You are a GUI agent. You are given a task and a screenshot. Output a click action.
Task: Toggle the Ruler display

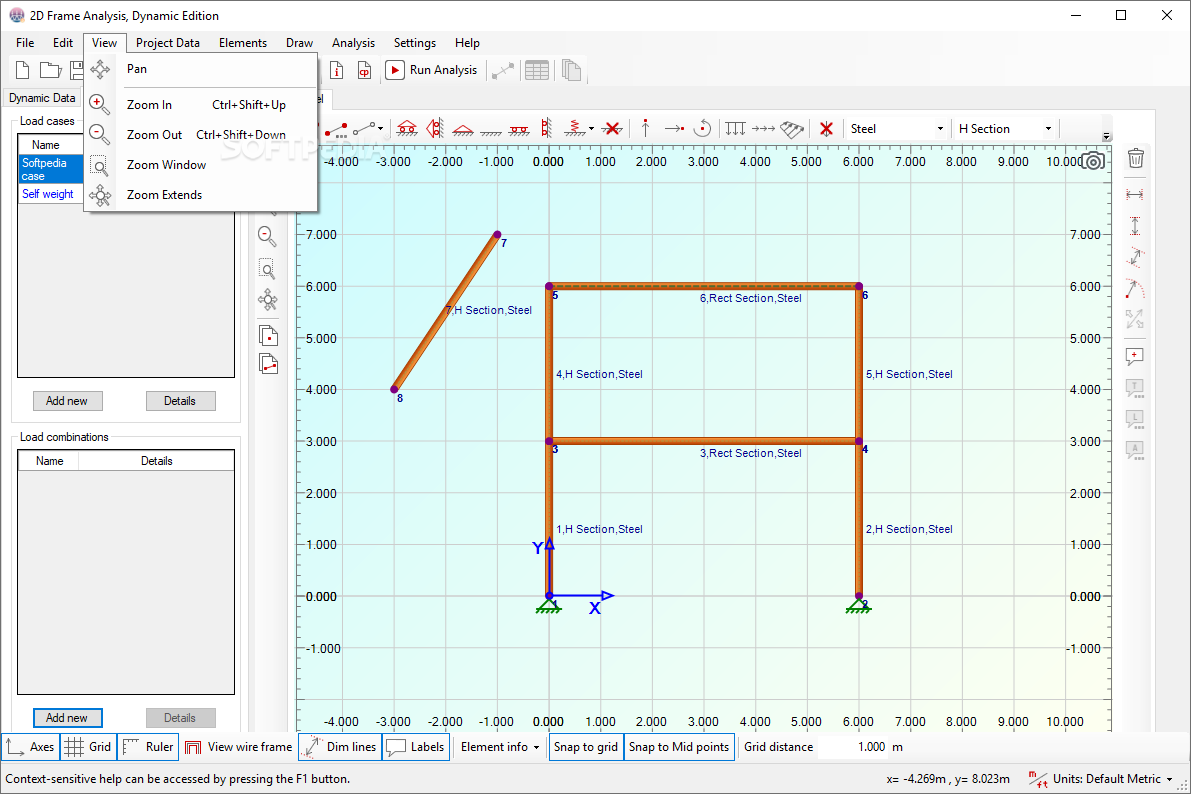[x=148, y=747]
